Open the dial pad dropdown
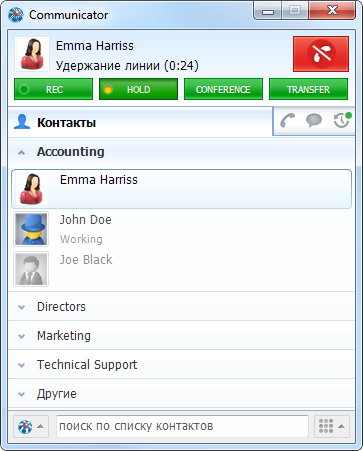The height and width of the screenshot is (451, 363). (x=332, y=426)
